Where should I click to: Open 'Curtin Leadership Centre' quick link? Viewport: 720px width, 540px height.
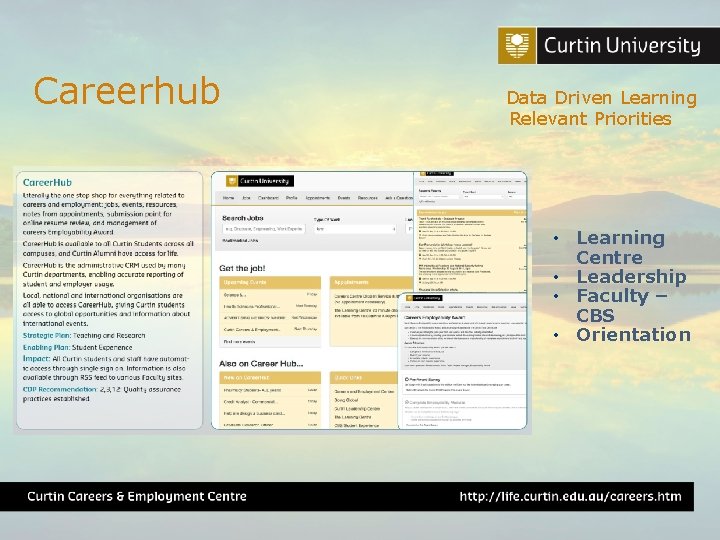pyautogui.click(x=357, y=409)
